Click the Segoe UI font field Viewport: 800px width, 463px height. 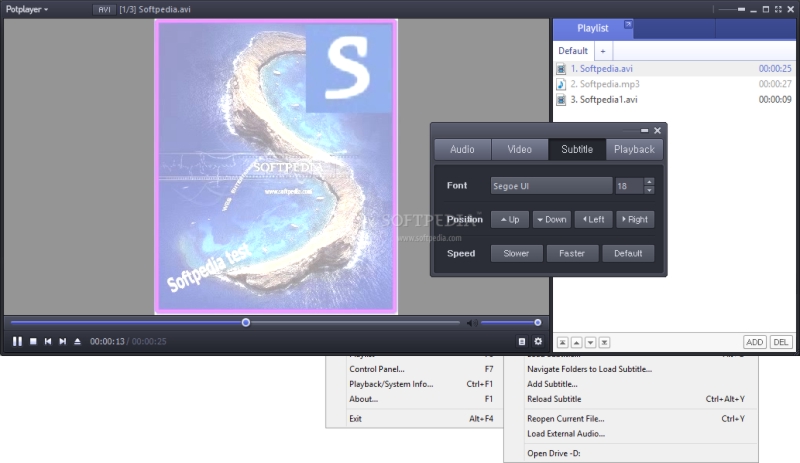point(552,186)
